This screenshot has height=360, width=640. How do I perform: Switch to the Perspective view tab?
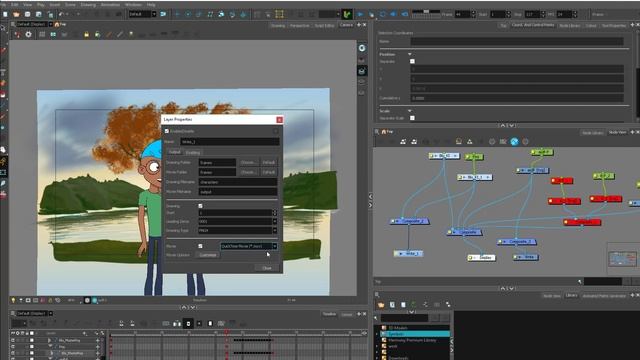pyautogui.click(x=299, y=25)
